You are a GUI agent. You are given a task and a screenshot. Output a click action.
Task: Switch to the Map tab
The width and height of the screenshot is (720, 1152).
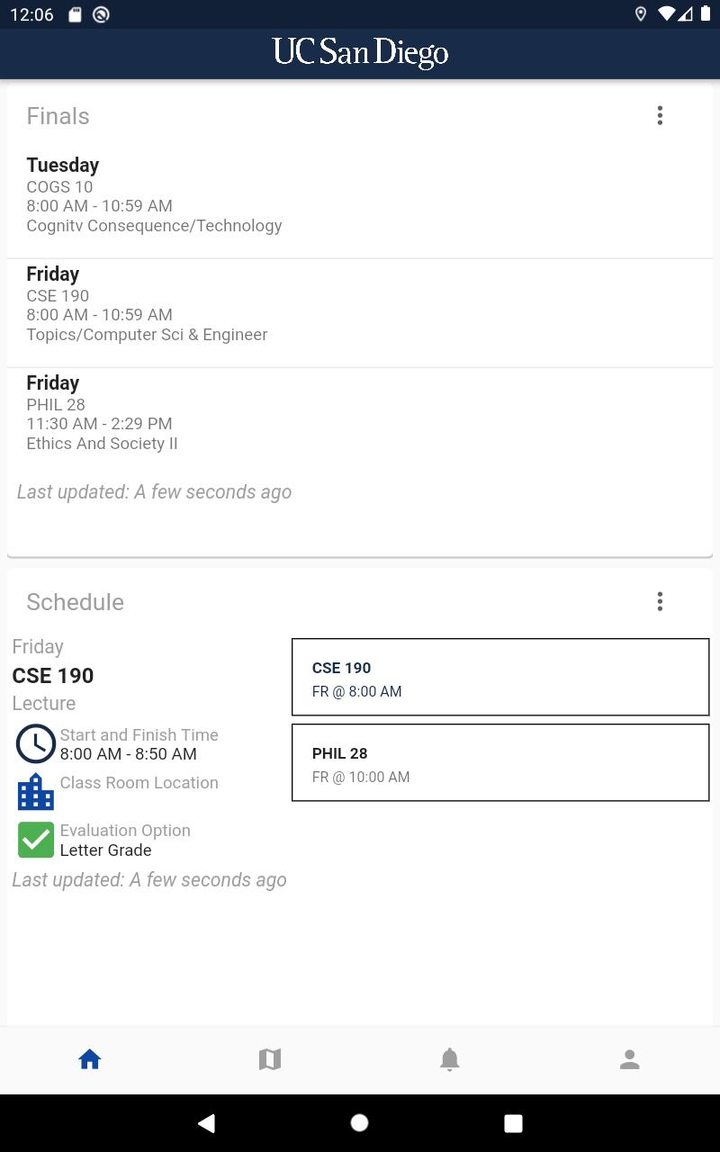[x=270, y=1059]
